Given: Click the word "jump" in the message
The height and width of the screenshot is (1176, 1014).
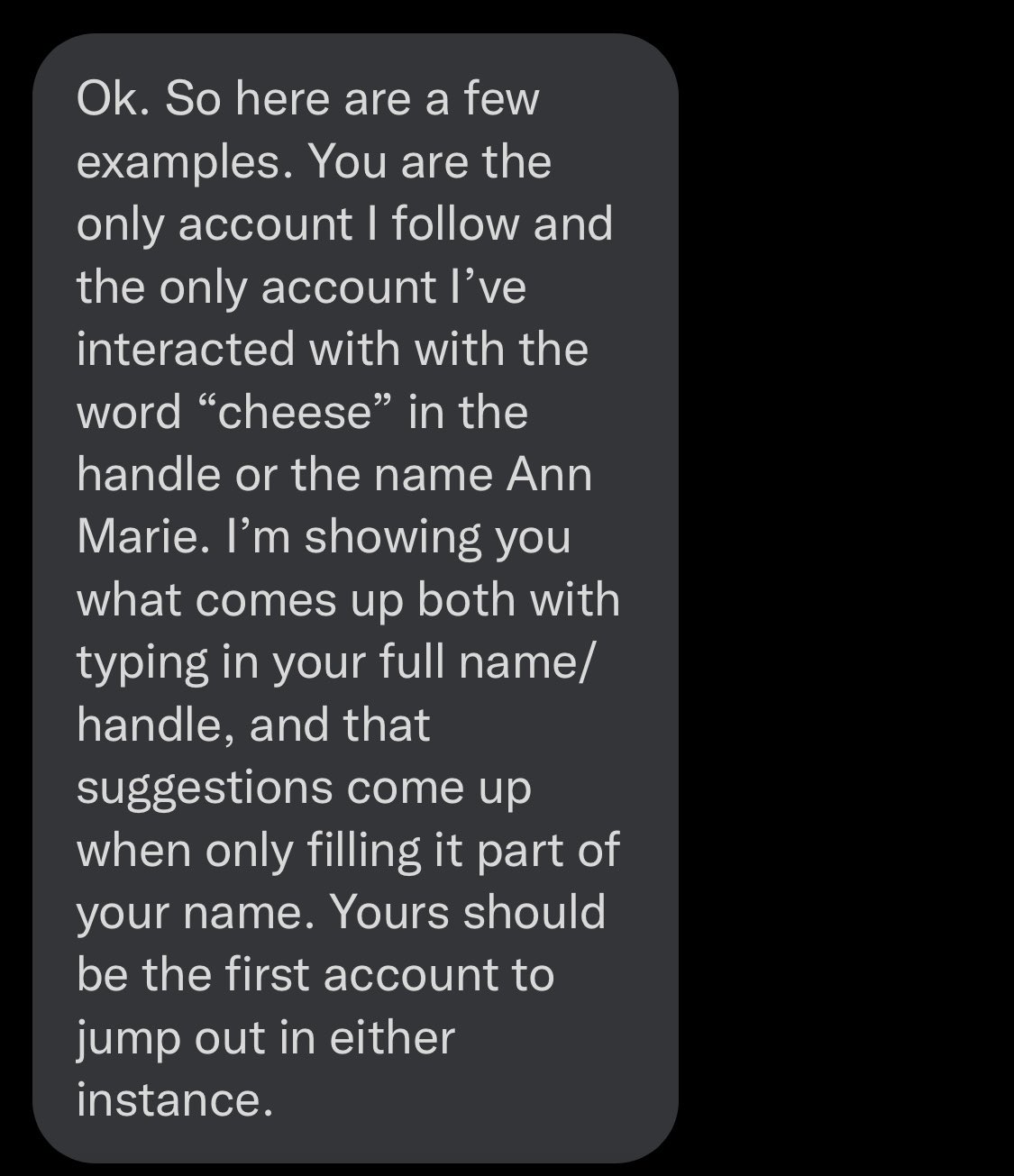Looking at the screenshot, I should [128, 1038].
